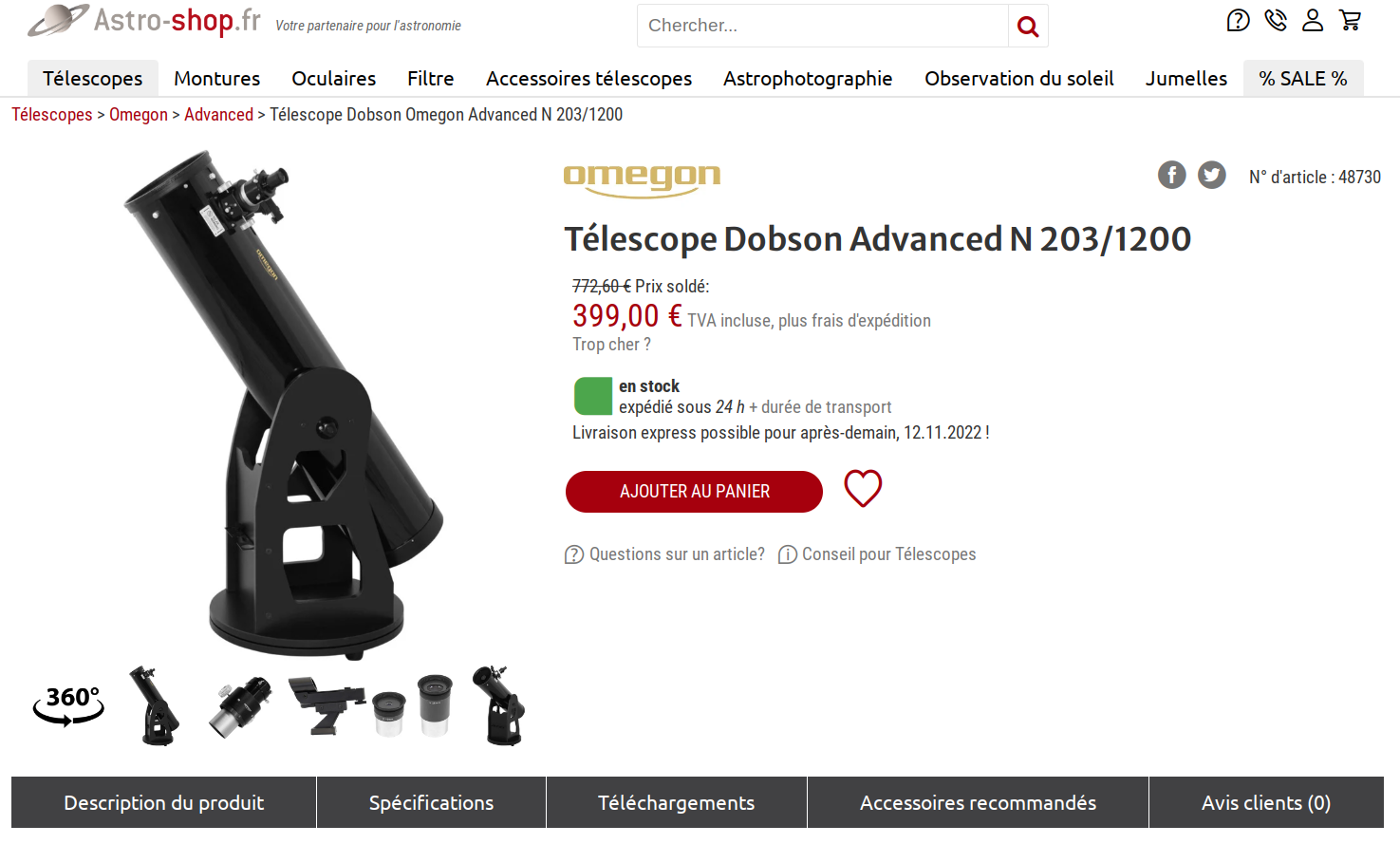1400x844 pixels.
Task: Open the Astrophotographie menu
Action: pyautogui.click(x=808, y=79)
